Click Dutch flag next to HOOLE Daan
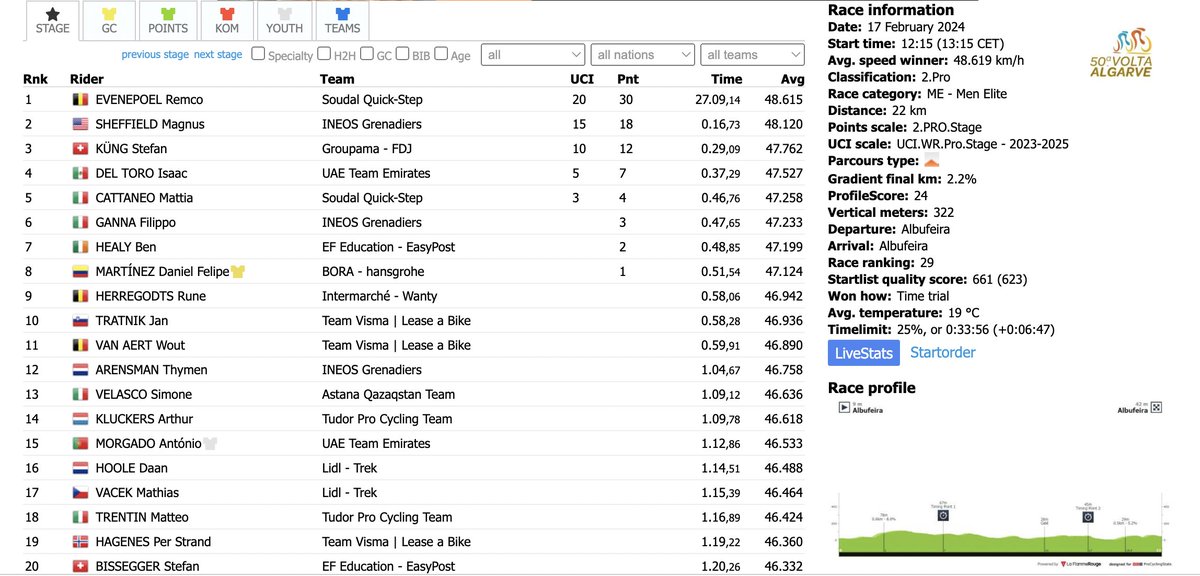The width and height of the screenshot is (1200, 576). 80,468
